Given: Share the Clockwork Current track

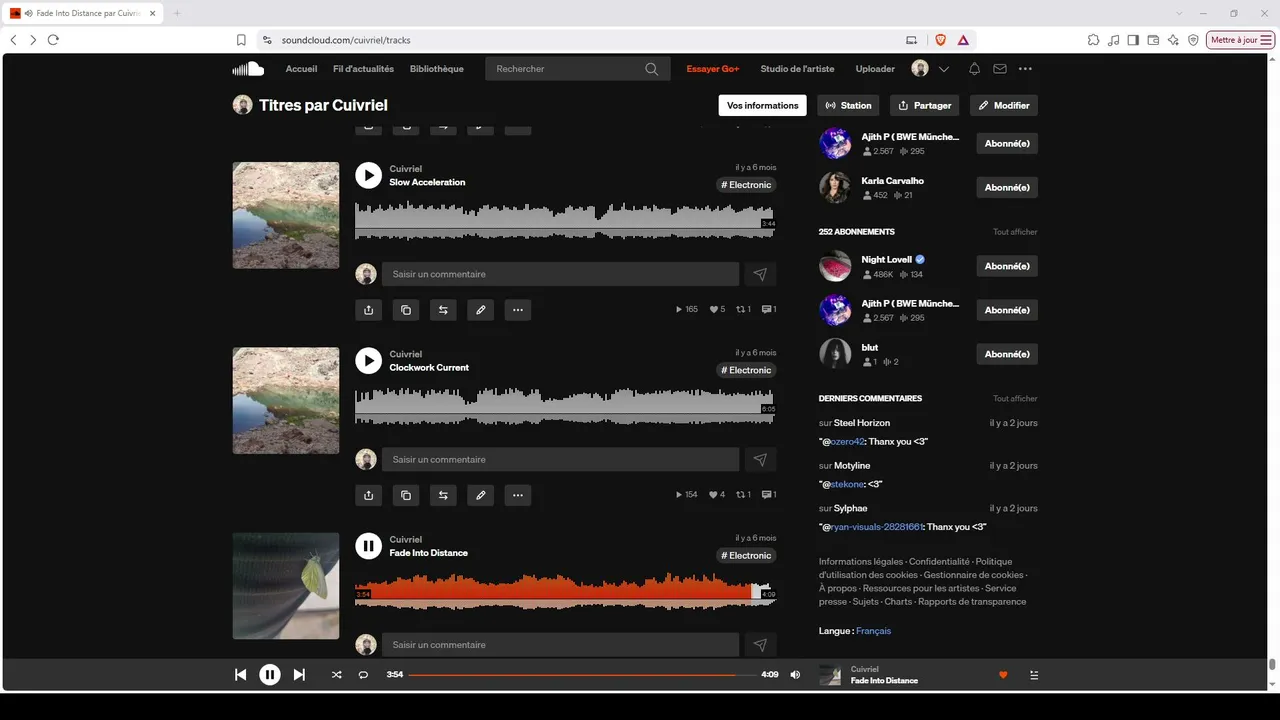Looking at the screenshot, I should [x=368, y=495].
